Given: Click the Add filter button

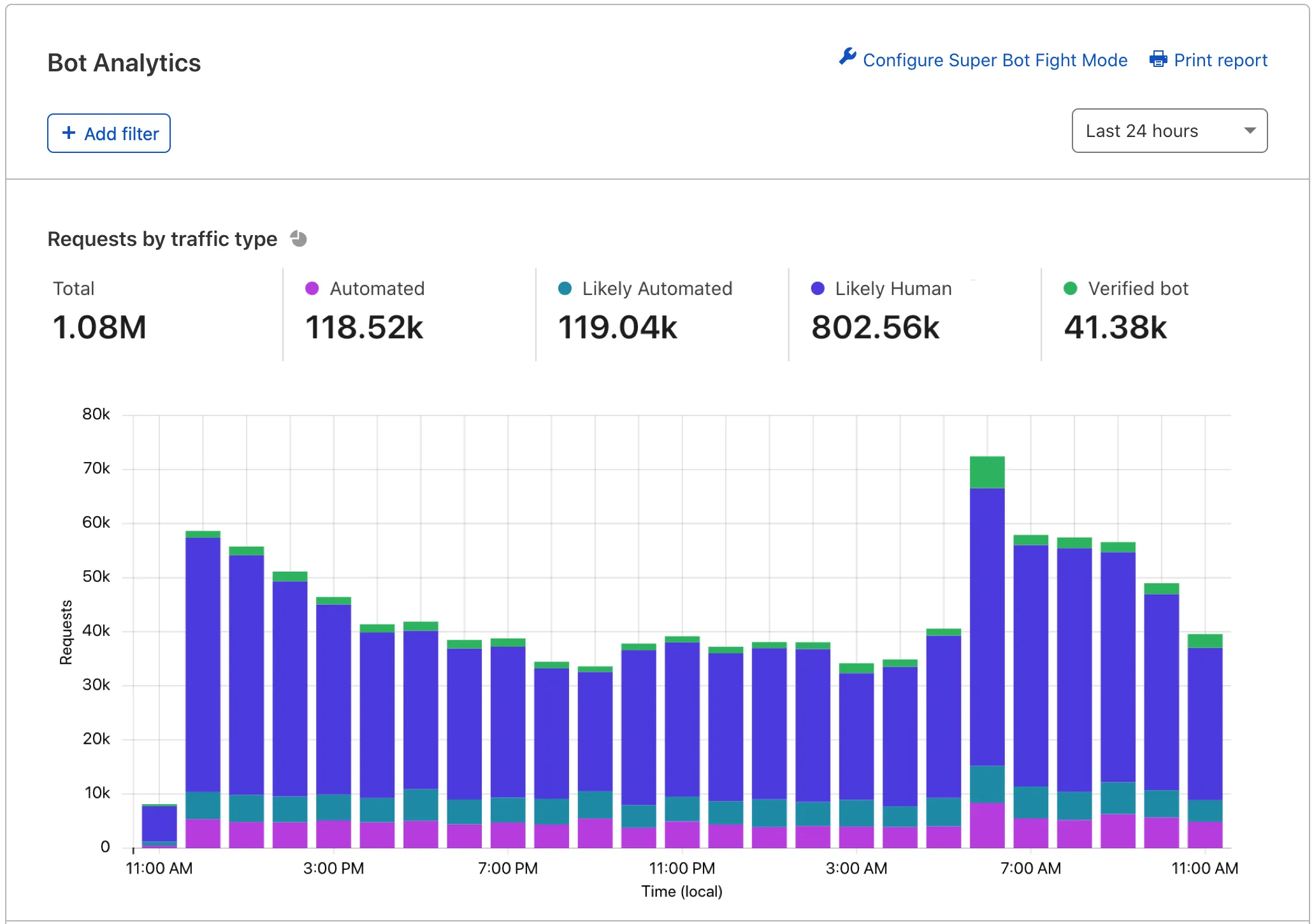Looking at the screenshot, I should click(x=108, y=133).
